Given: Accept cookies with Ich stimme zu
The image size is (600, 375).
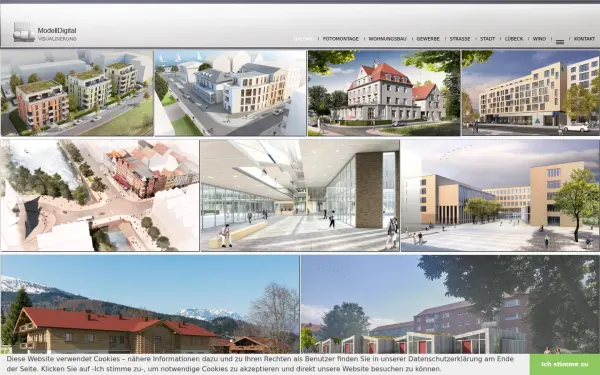Looking at the screenshot, I should click(564, 364).
